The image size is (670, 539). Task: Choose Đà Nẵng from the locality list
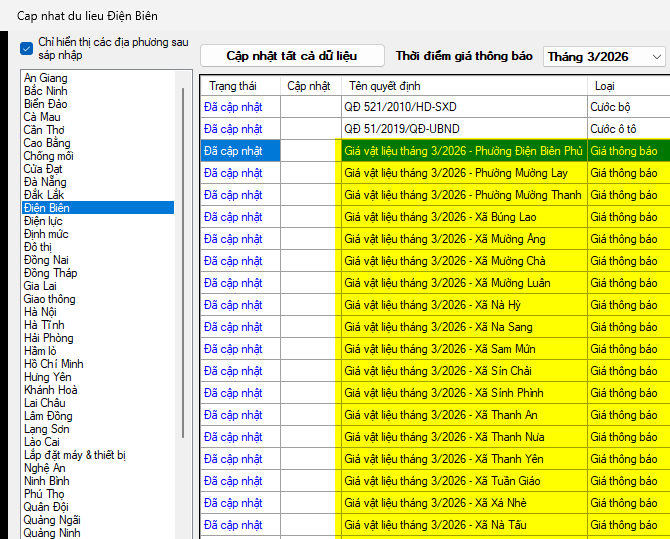(45, 182)
